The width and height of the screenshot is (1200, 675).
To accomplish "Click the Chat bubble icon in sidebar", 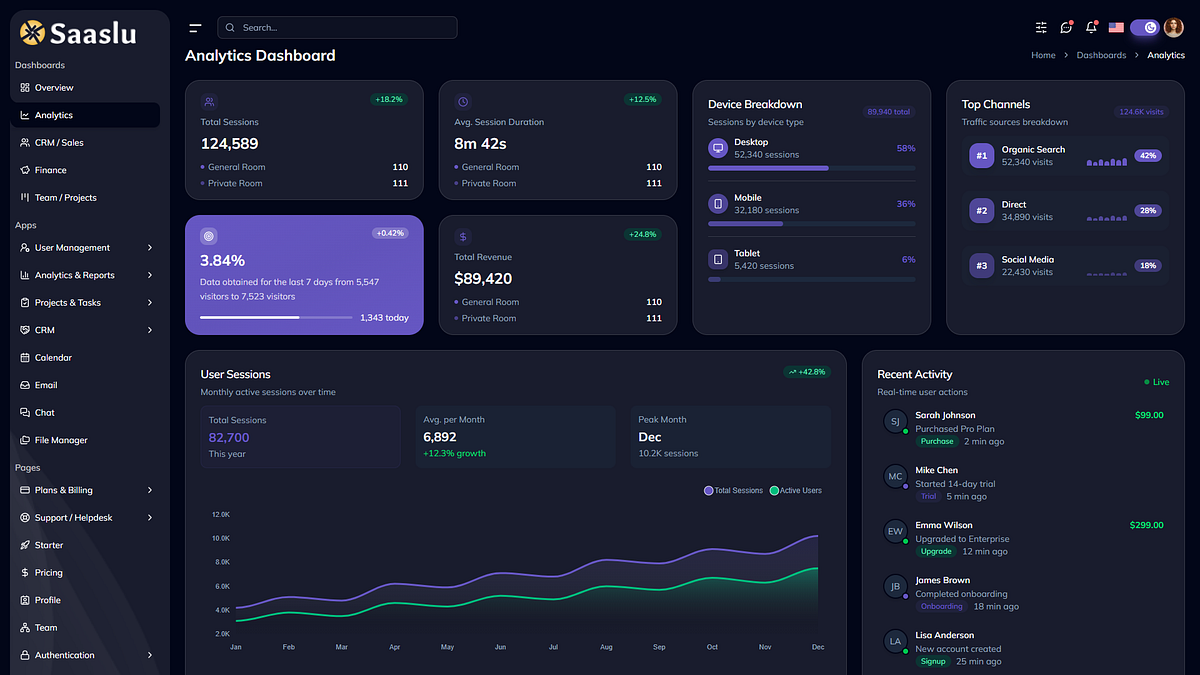I will coord(25,413).
